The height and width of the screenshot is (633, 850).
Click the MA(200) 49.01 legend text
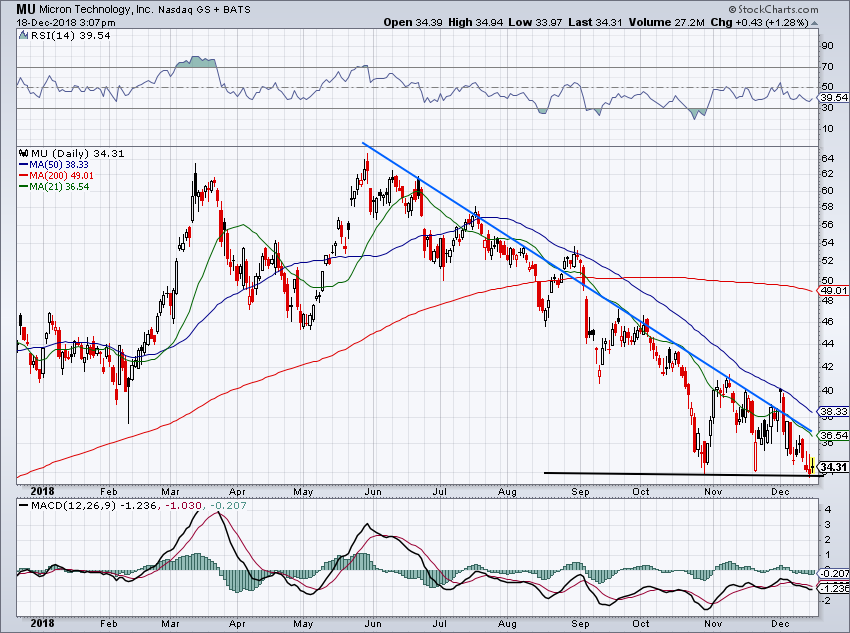click(62, 176)
